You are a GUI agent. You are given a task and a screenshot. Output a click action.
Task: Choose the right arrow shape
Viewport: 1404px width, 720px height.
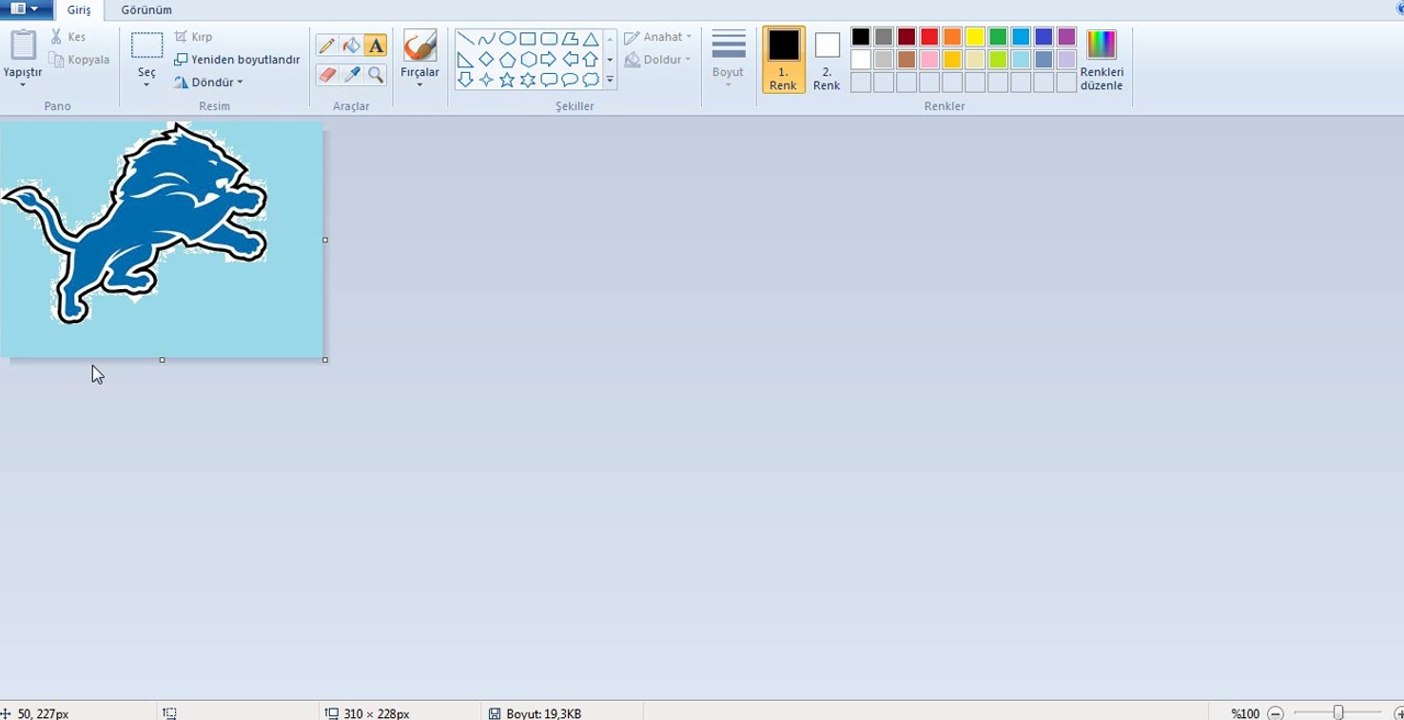pyautogui.click(x=549, y=60)
